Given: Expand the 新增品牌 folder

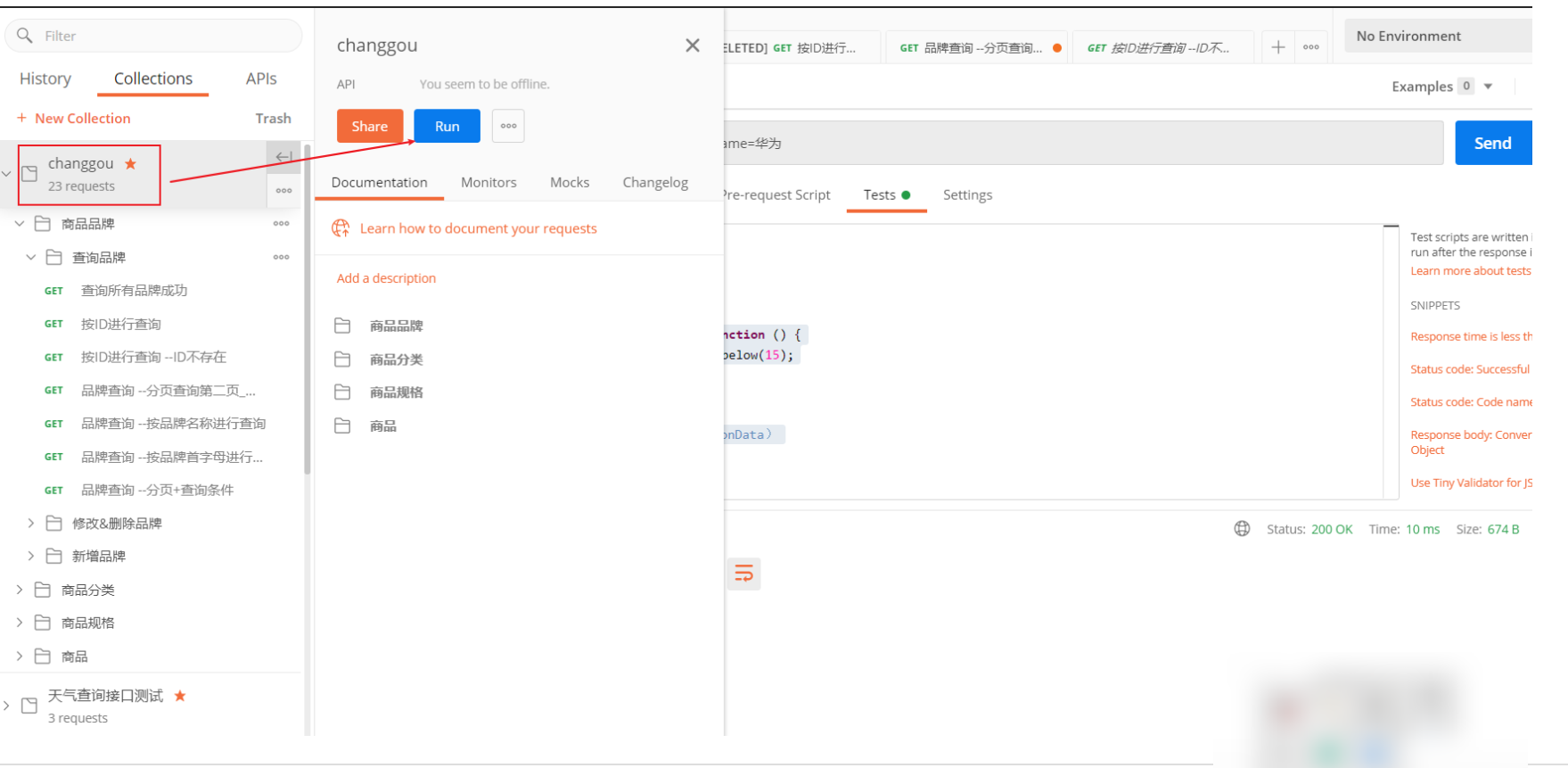Looking at the screenshot, I should (x=30, y=556).
